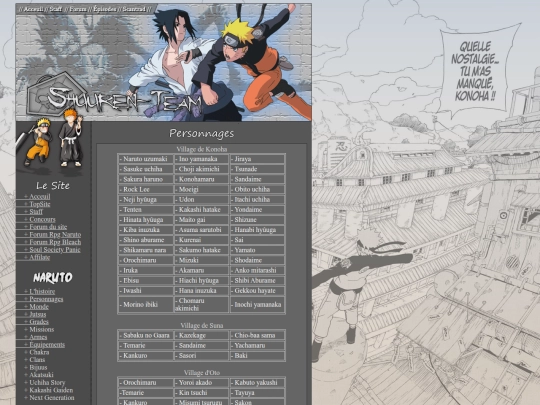The height and width of the screenshot is (405, 540).
Task: Select Hinata hyûuga character cell
Action: pyautogui.click(x=145, y=219)
